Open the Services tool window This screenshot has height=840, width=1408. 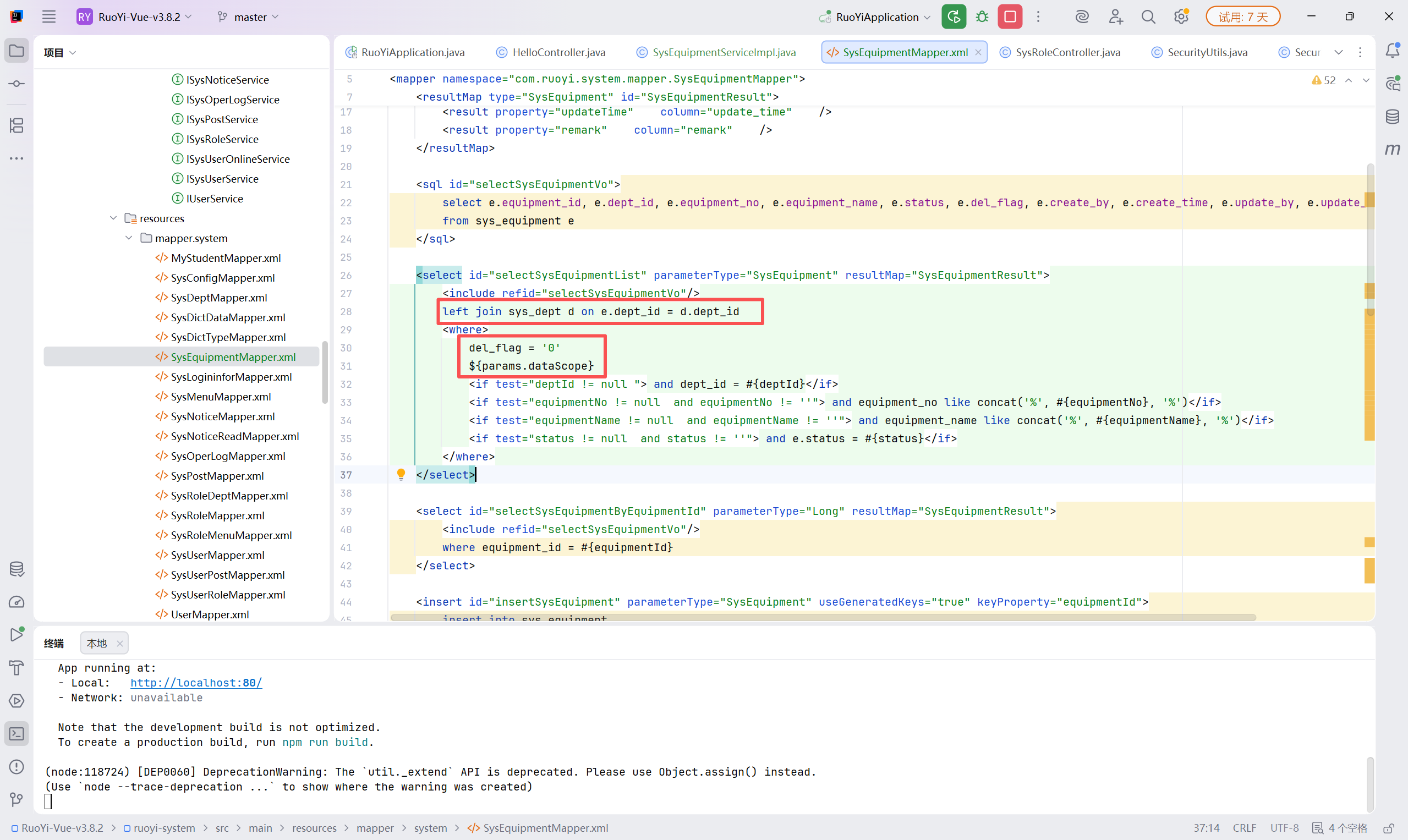pos(17,701)
